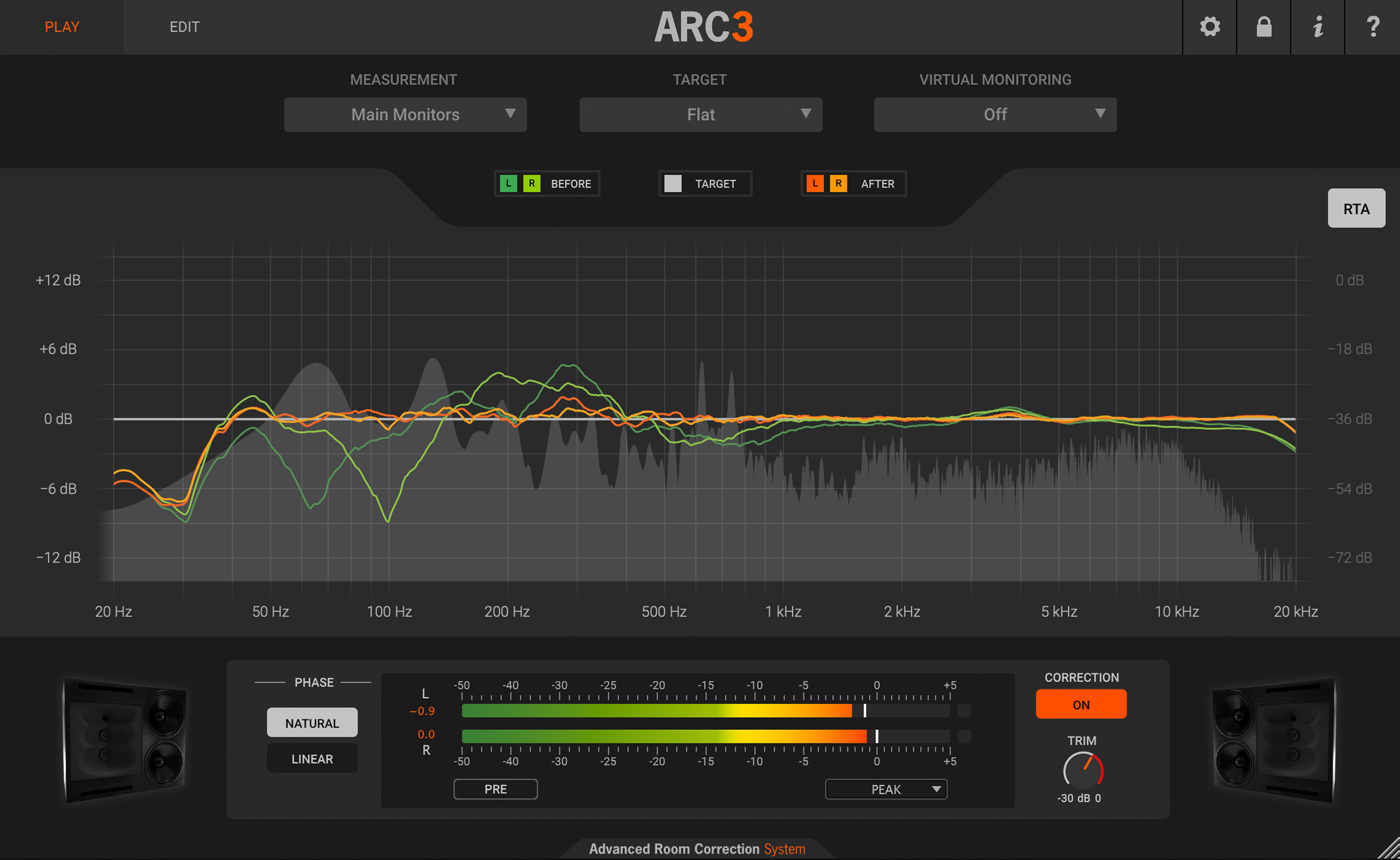Show the TARGET curve
This screenshot has height=860, width=1400.
point(673,183)
